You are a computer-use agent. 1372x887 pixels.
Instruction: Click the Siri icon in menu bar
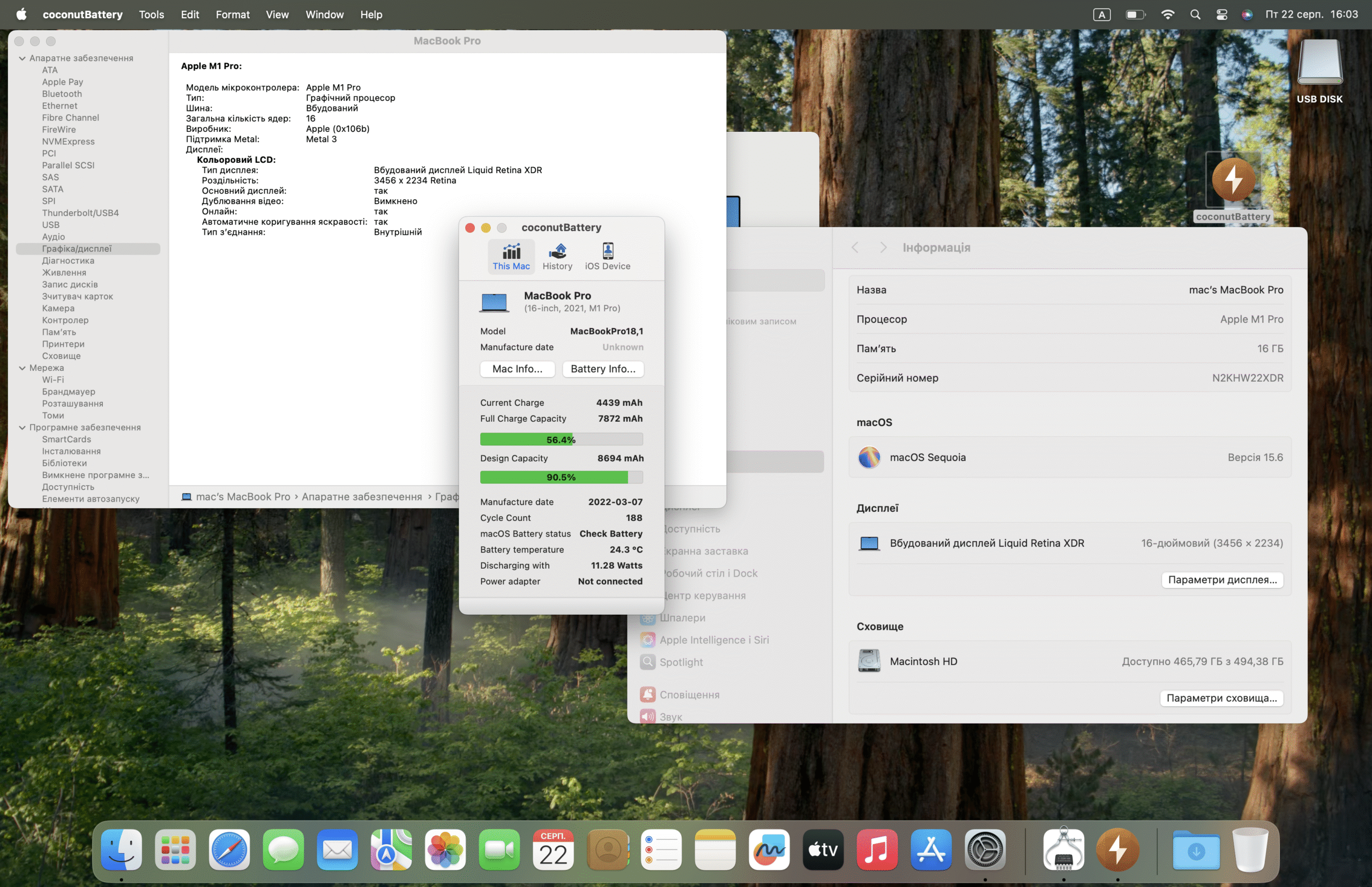tap(1247, 14)
